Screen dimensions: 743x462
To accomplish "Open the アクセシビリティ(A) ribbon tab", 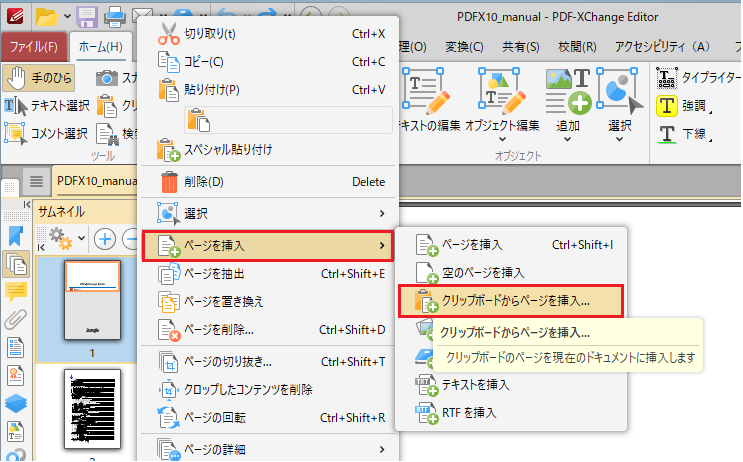I will pyautogui.click(x=662, y=46).
